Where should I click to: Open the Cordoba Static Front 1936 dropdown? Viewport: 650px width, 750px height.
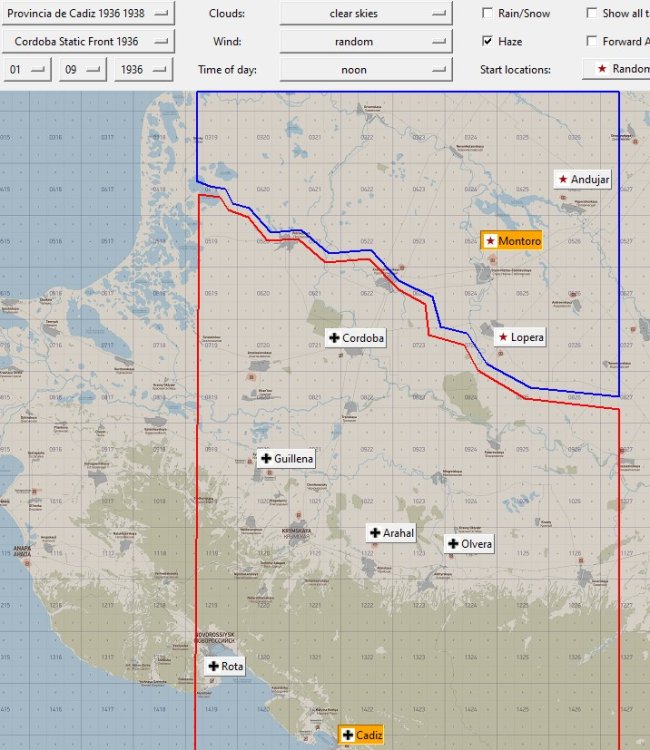point(88,42)
